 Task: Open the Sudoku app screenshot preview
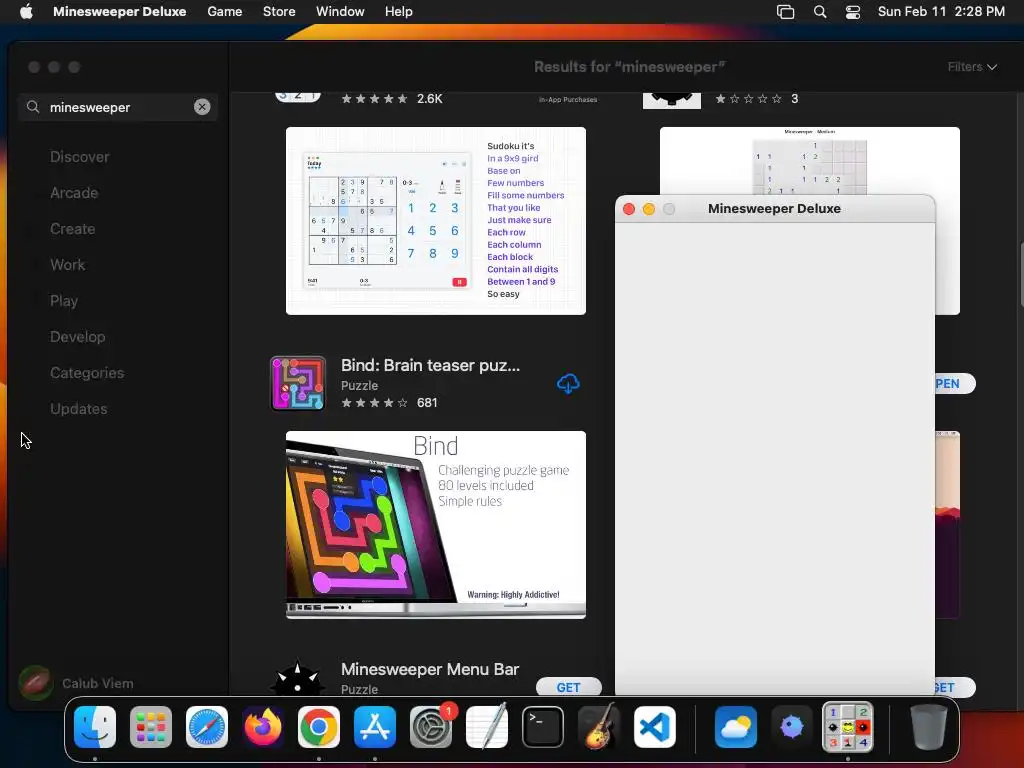tap(436, 221)
